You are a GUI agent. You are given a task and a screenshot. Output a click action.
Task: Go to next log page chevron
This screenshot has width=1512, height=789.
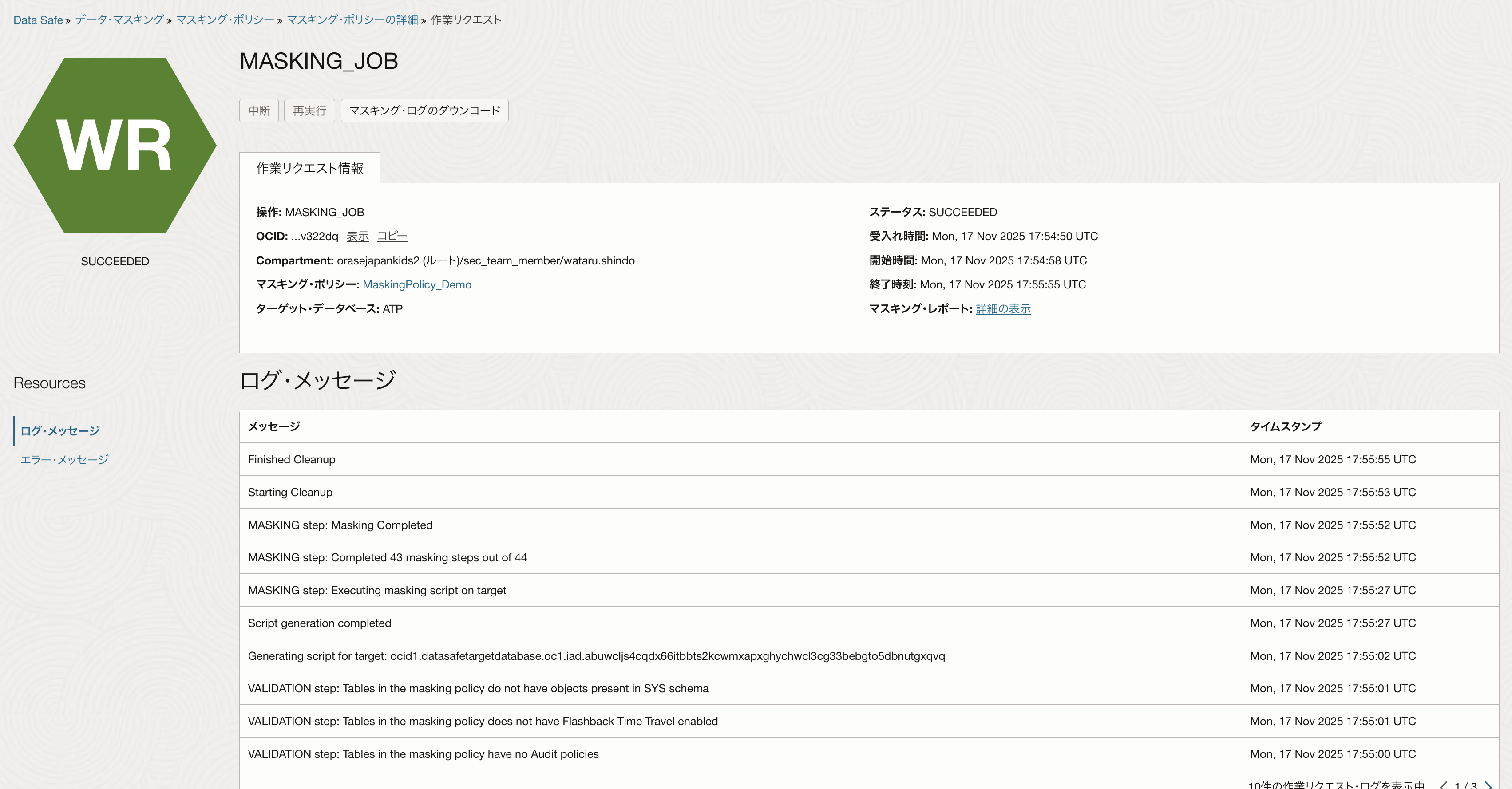pyautogui.click(x=1488, y=785)
